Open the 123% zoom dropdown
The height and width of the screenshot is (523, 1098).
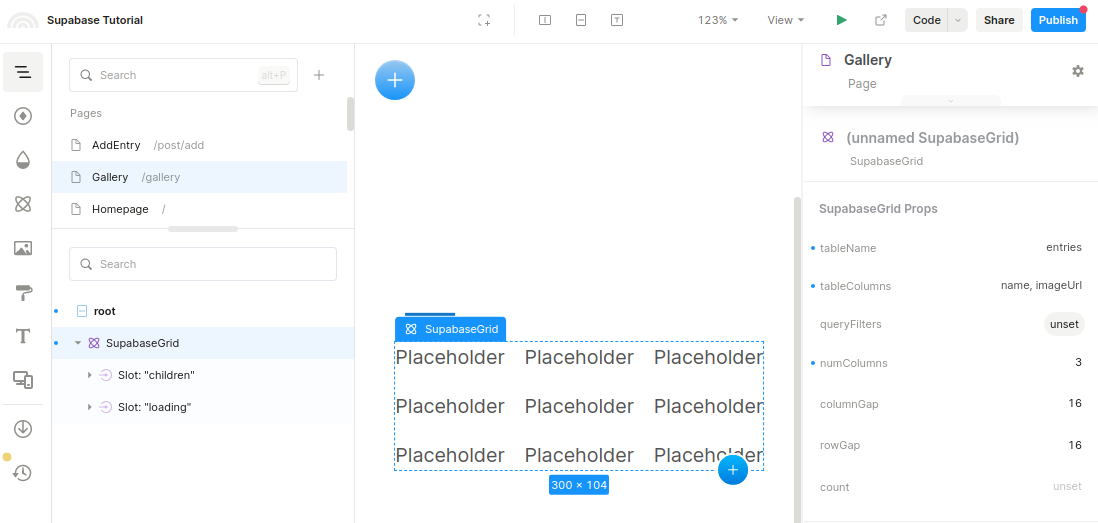coord(718,20)
